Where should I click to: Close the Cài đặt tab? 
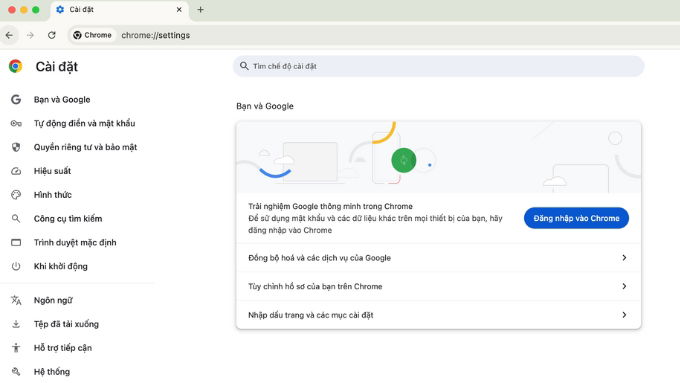click(179, 10)
